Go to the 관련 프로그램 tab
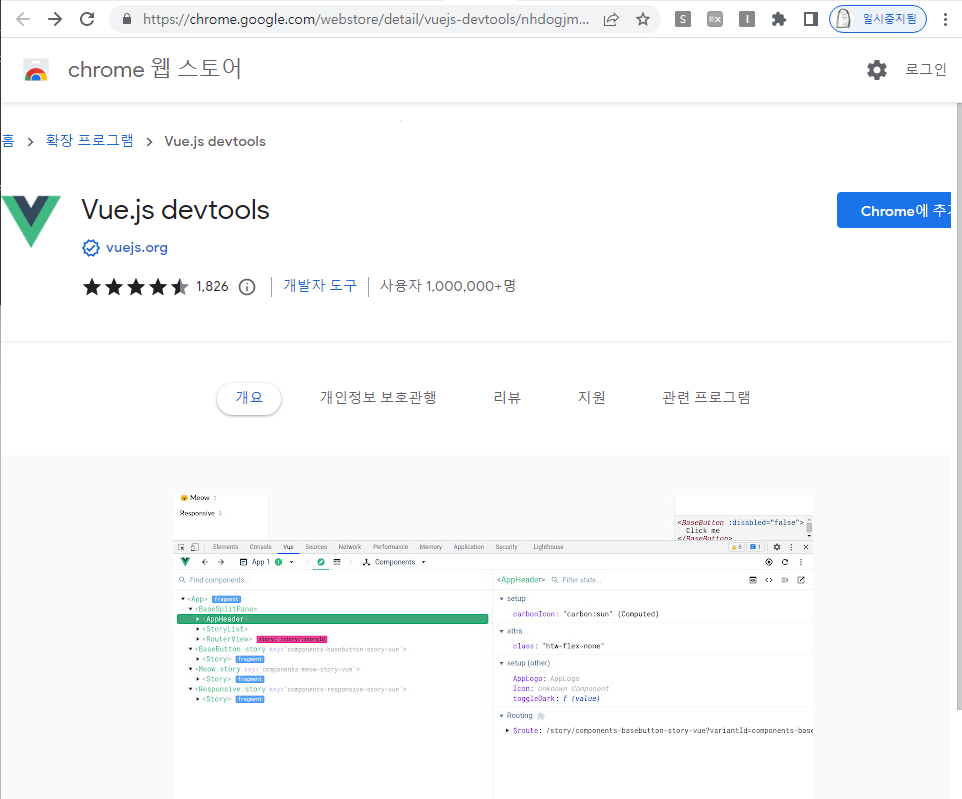 (x=705, y=398)
